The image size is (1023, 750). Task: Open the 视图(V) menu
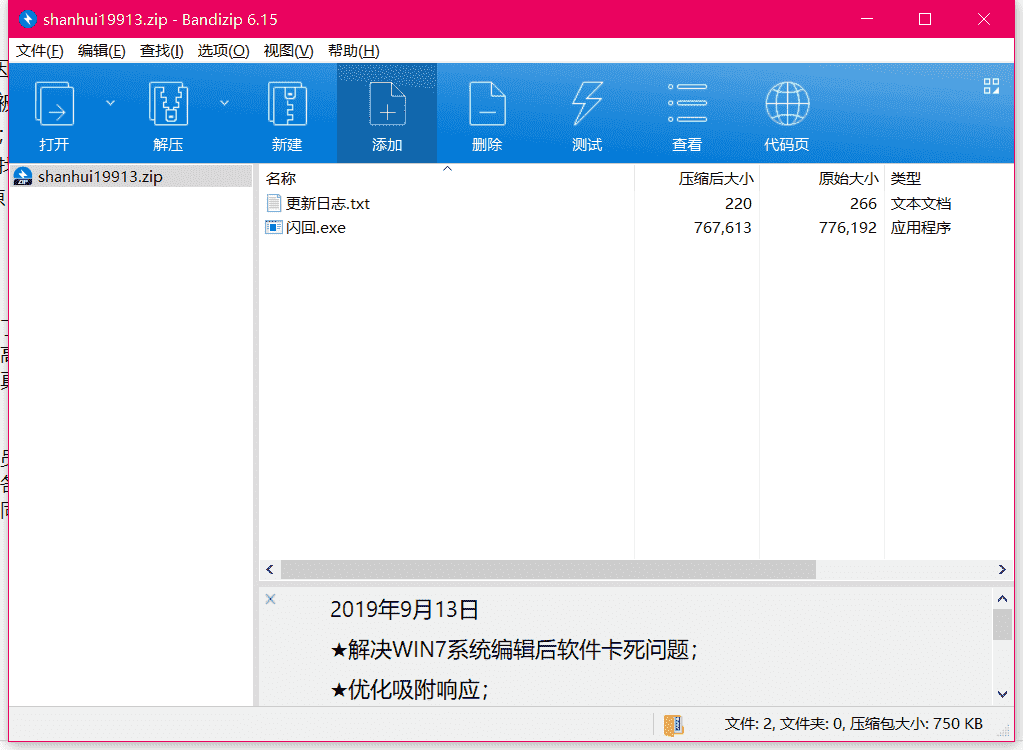(x=288, y=51)
